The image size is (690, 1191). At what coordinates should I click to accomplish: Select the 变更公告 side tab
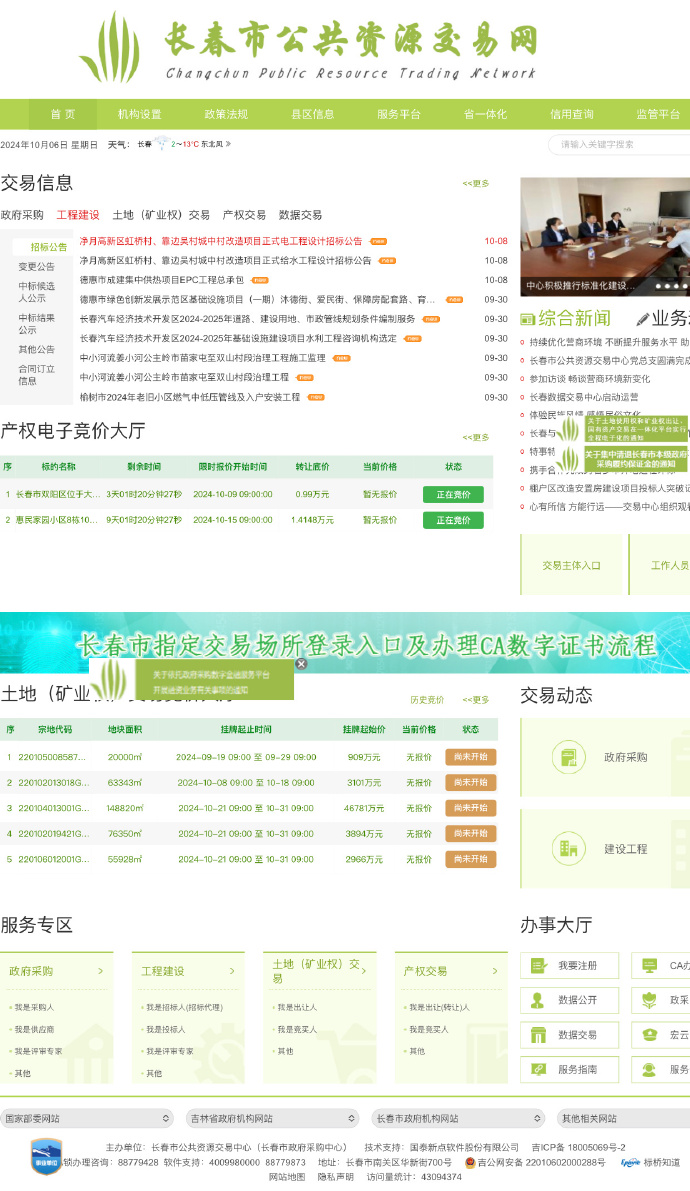click(36, 267)
